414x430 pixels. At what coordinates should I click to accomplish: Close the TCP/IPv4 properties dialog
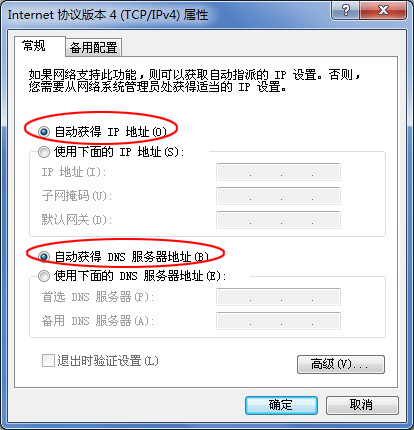point(383,10)
